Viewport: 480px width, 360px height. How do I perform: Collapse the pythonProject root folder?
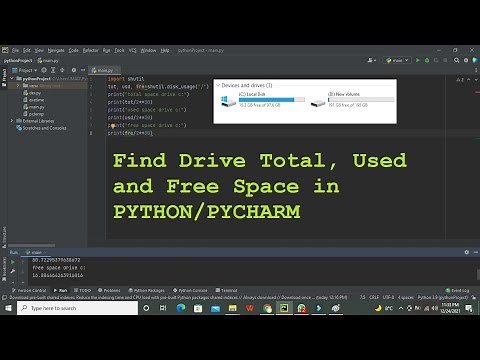(x=12, y=79)
